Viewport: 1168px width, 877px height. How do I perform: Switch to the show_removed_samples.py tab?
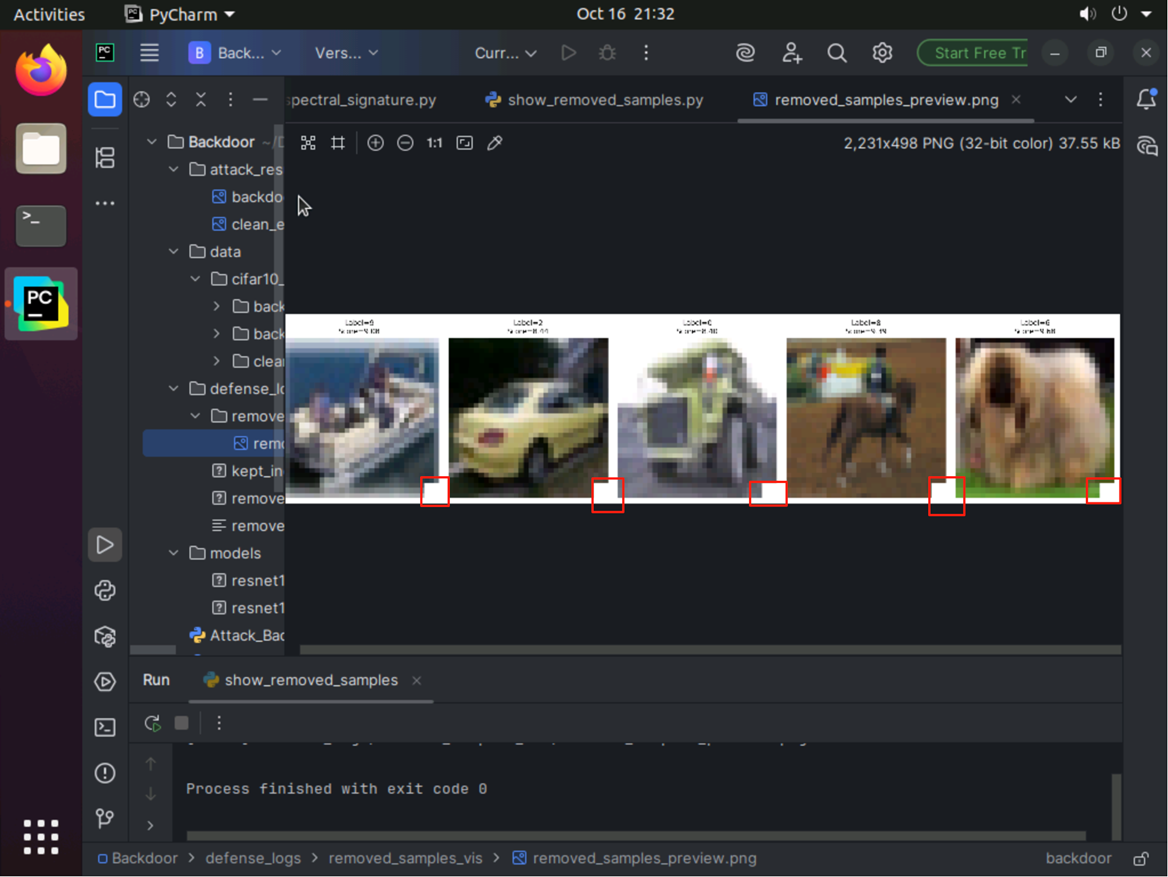click(x=594, y=100)
